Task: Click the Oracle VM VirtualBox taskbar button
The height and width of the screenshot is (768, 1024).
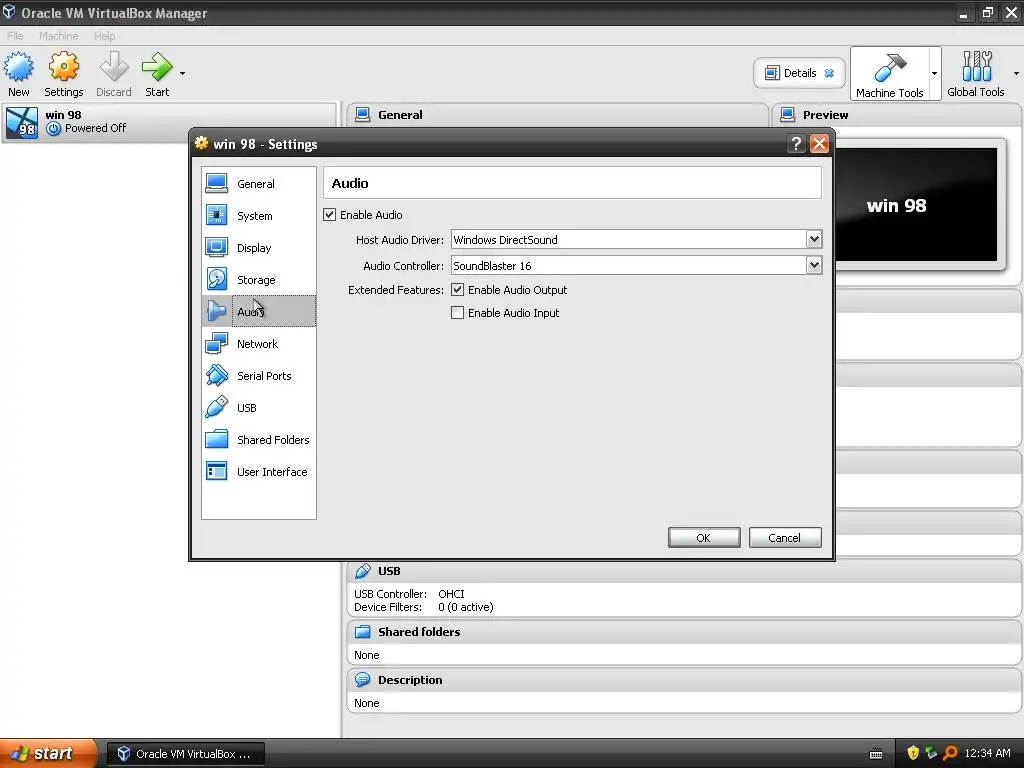Action: pyautogui.click(x=185, y=754)
